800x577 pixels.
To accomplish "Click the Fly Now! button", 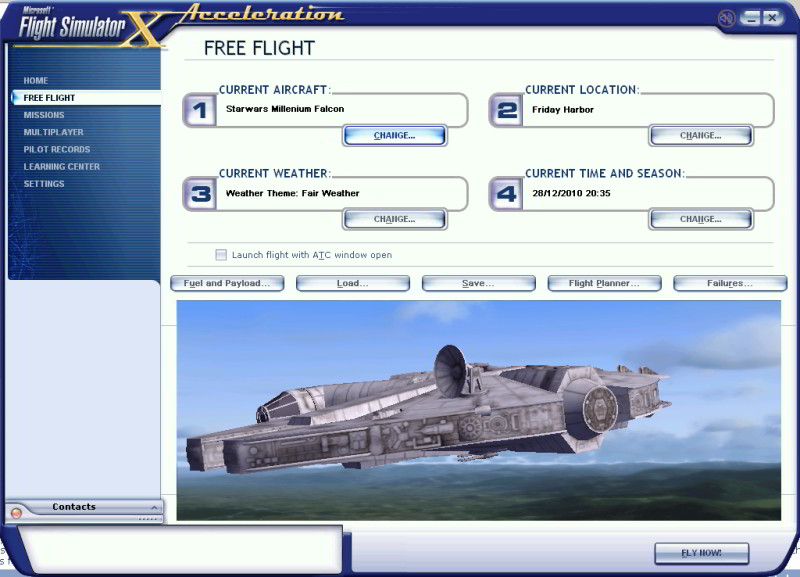I will pos(702,553).
